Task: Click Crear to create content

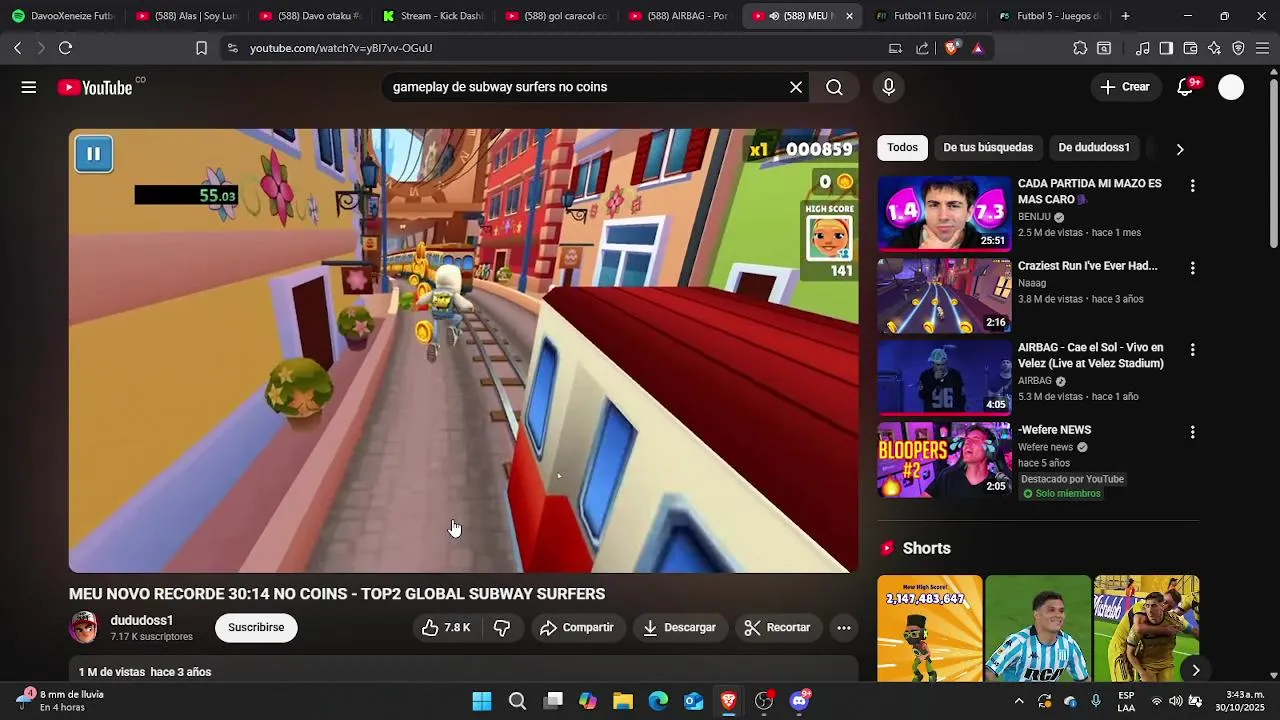Action: pyautogui.click(x=1126, y=87)
